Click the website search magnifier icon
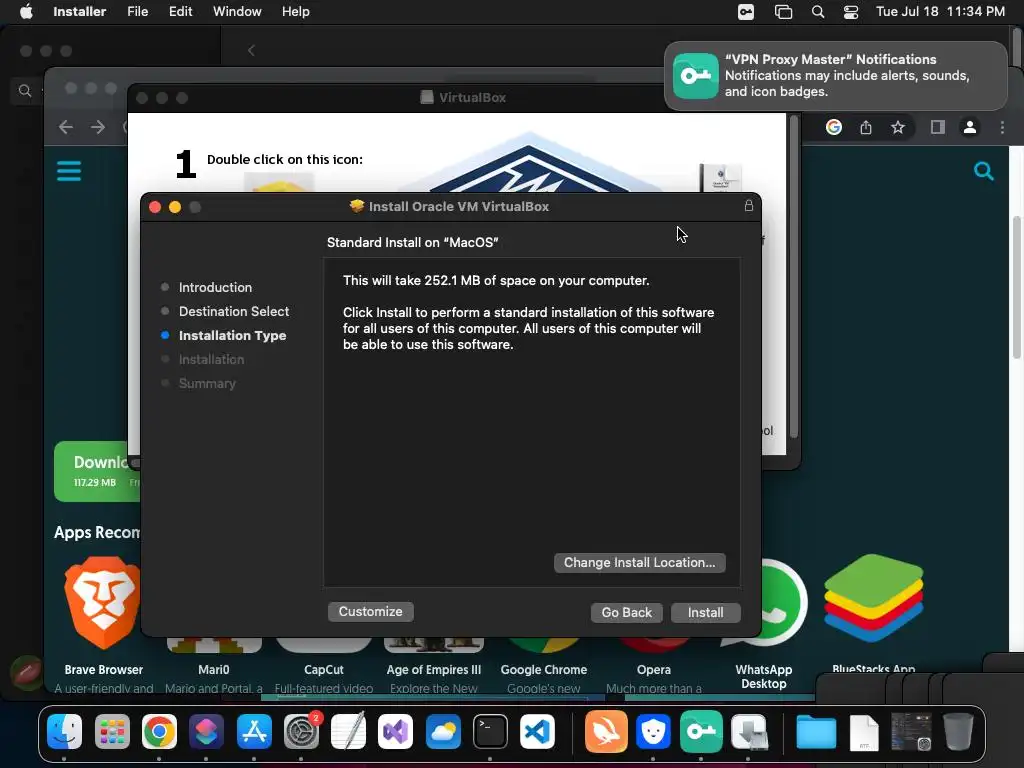 coord(984,171)
